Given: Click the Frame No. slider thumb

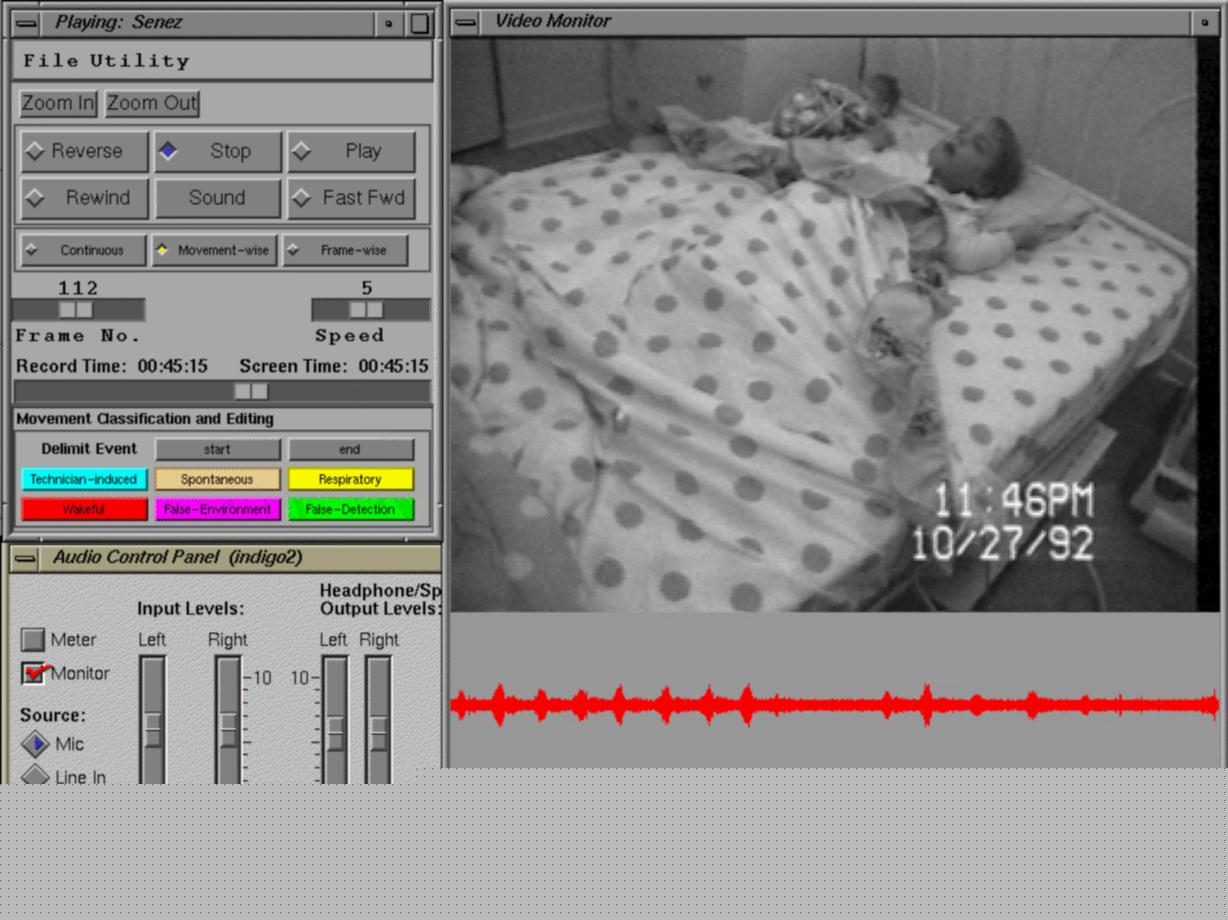Looking at the screenshot, I should pos(76,310).
